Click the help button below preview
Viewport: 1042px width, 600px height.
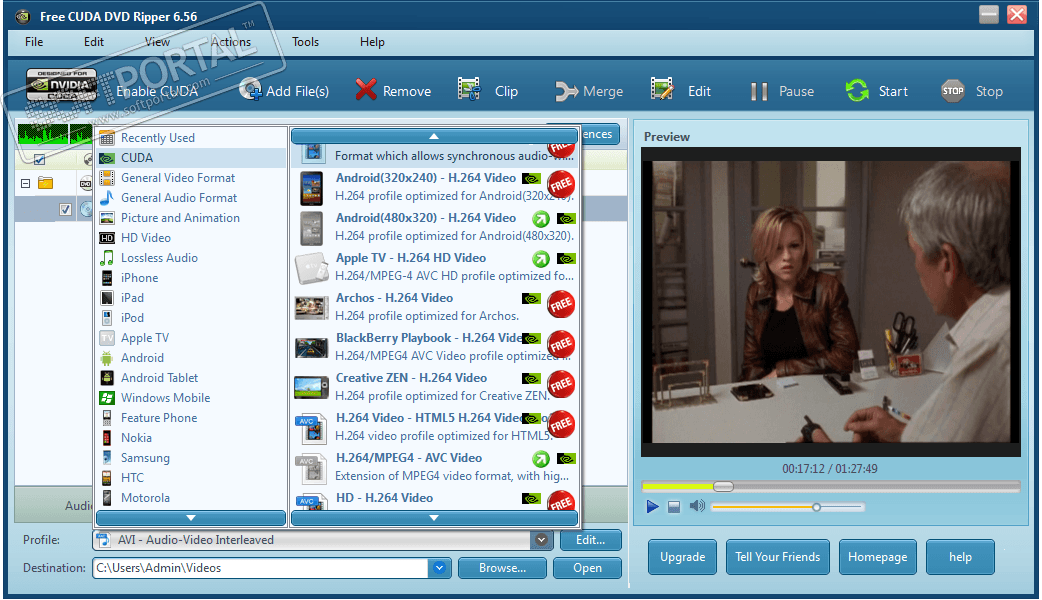(960, 557)
